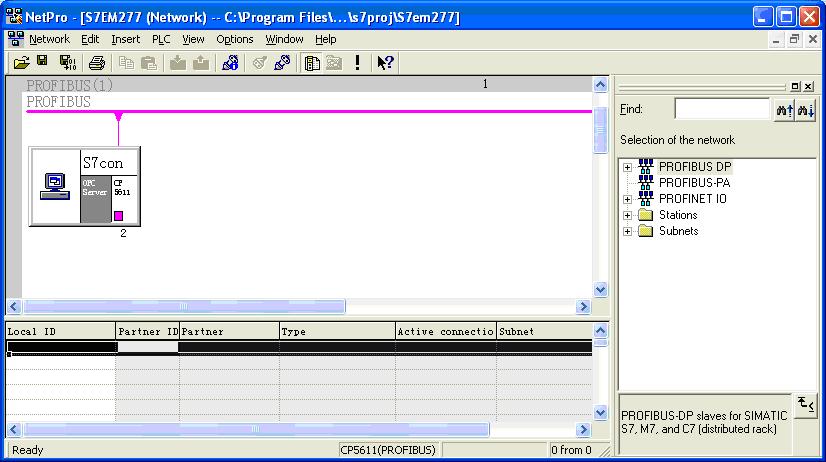Expand the Subnets folder
This screenshot has width=826, height=462.
tap(627, 231)
